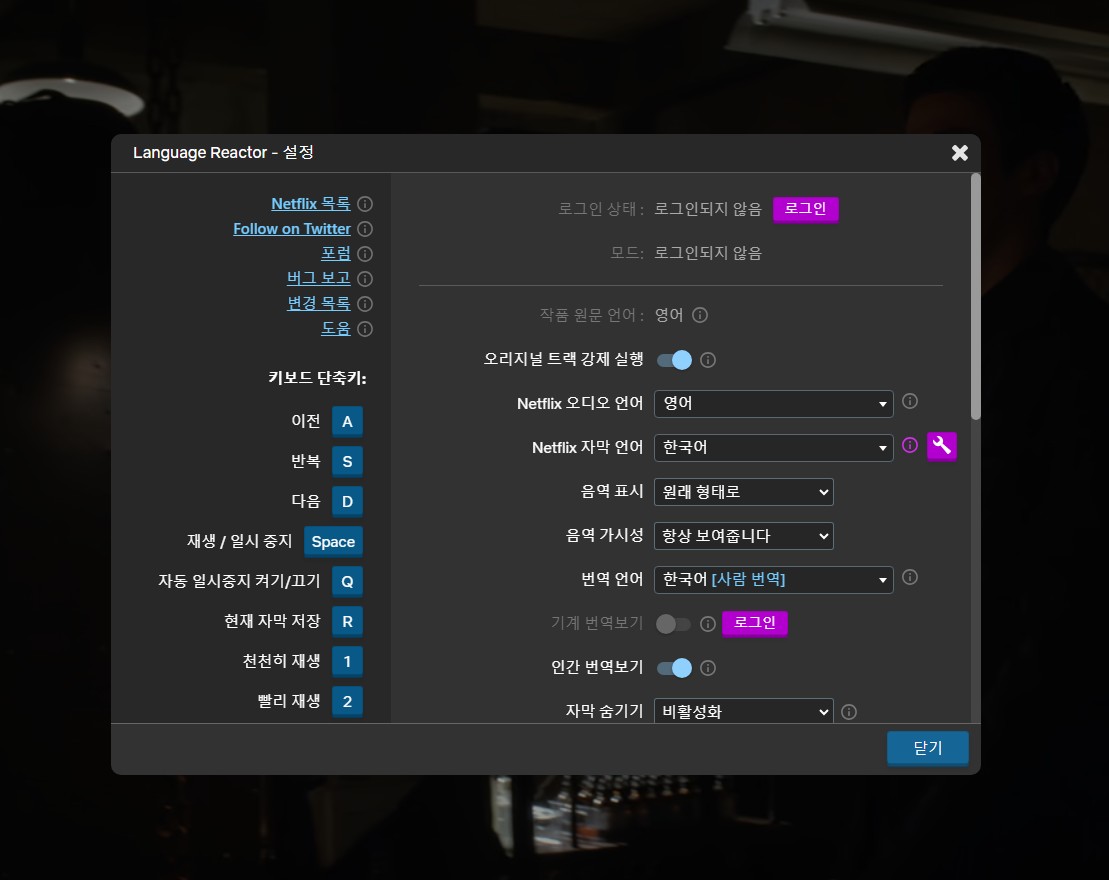Click info icon next to 도움 link
1109x880 pixels.
click(365, 329)
